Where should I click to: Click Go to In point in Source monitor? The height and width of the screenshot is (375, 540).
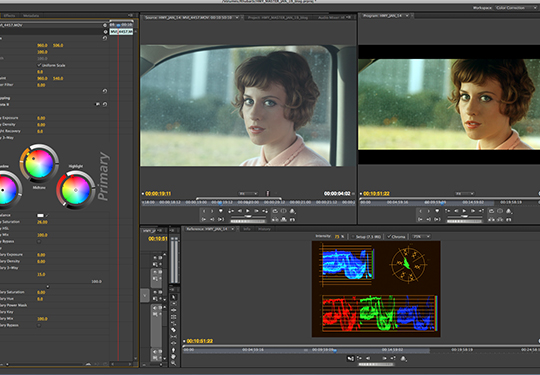[x=204, y=219]
